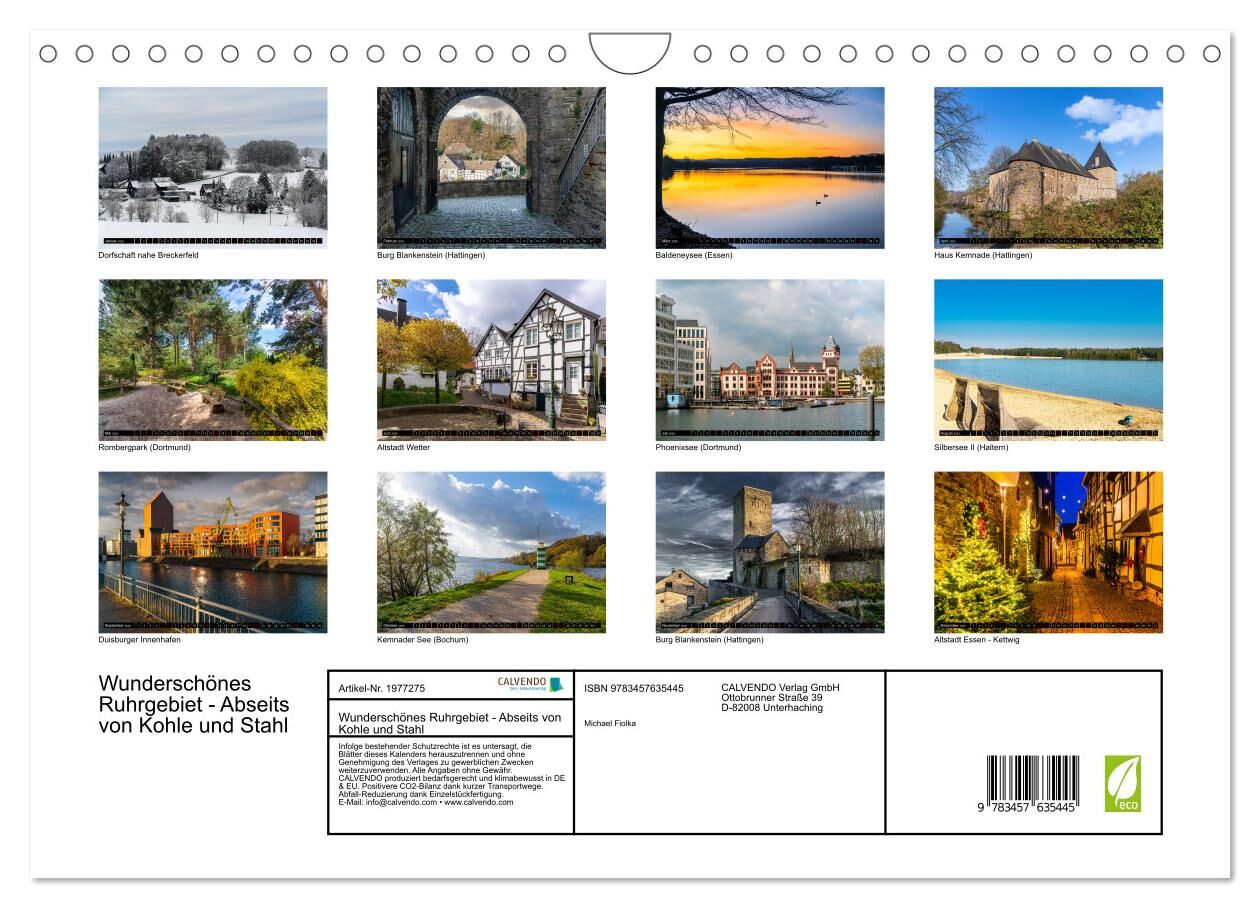Open the Haus Kemnade (Hattingen) photo
The height and width of the screenshot is (908, 1260).
pos(1048,167)
